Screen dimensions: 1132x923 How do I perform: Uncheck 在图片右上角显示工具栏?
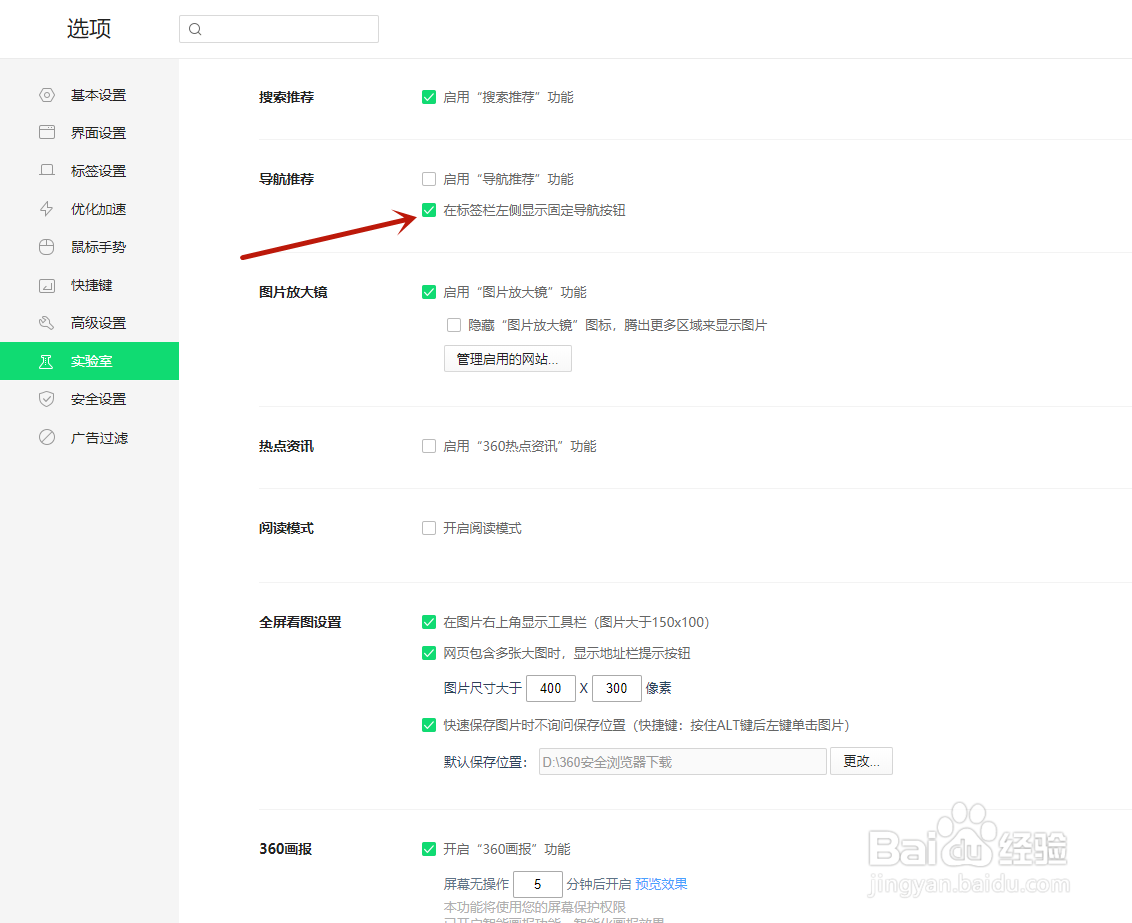pos(429,622)
